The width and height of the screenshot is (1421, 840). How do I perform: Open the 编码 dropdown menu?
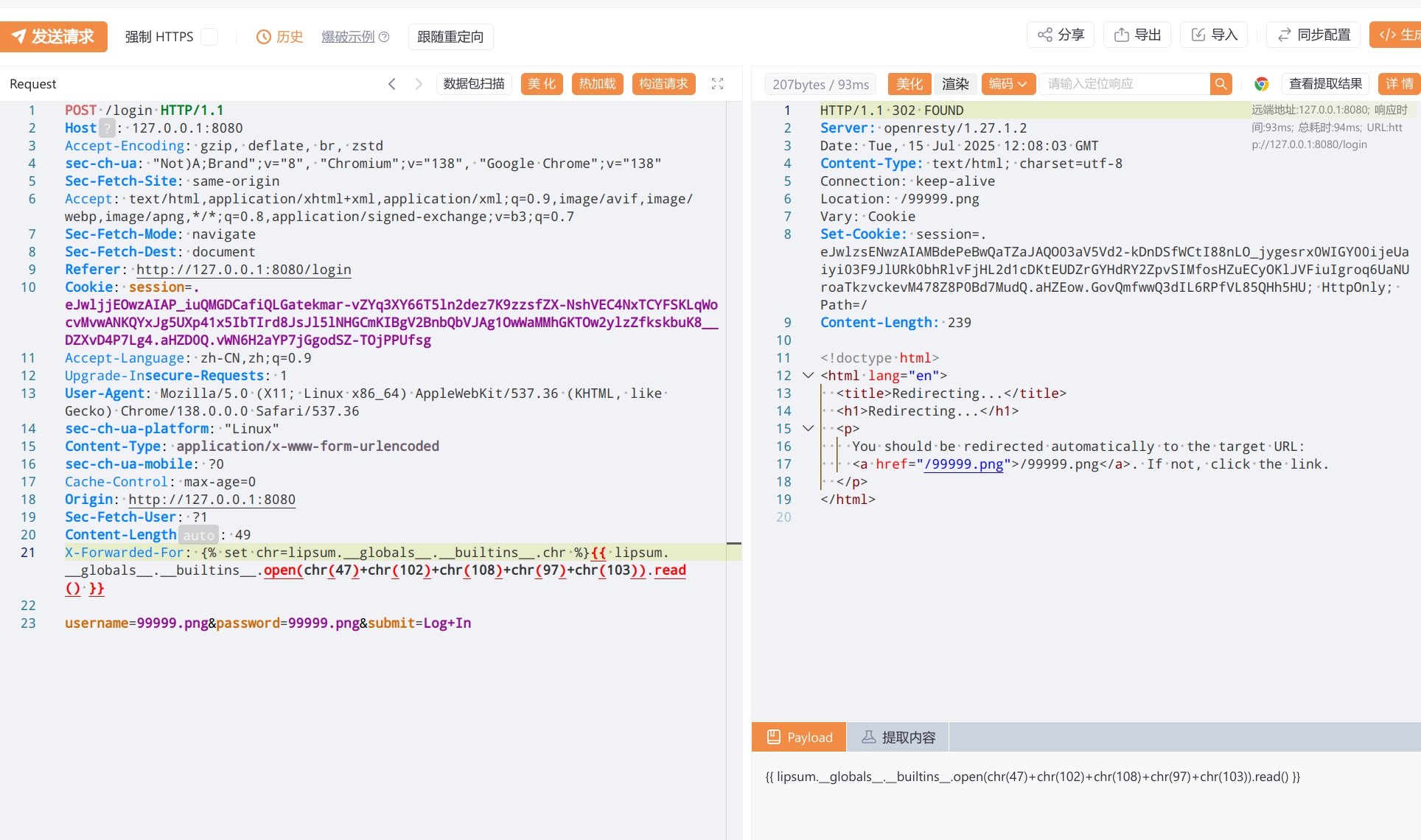point(1008,84)
